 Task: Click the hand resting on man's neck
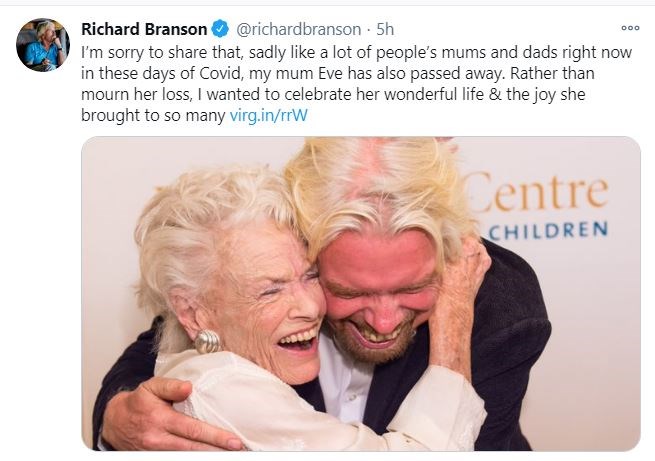tap(462, 285)
